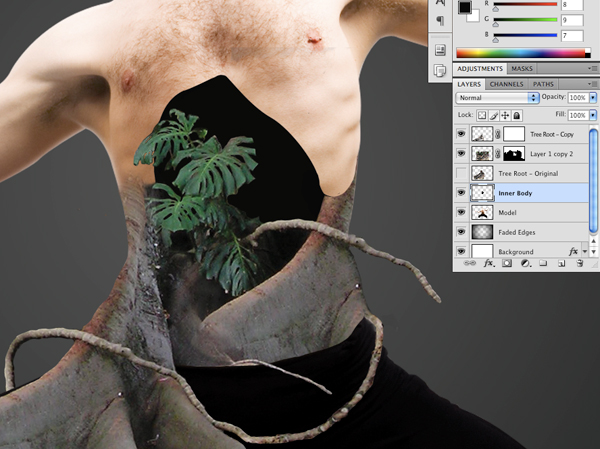Toggle lock transparent pixels
The width and height of the screenshot is (600, 449).
coord(482,115)
